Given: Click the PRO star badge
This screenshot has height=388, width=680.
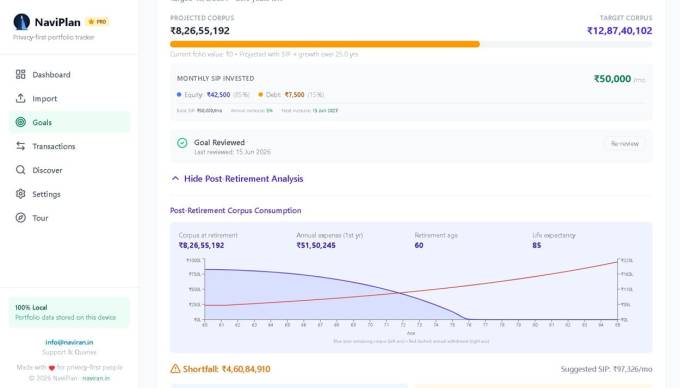Looking at the screenshot, I should (x=97, y=22).
